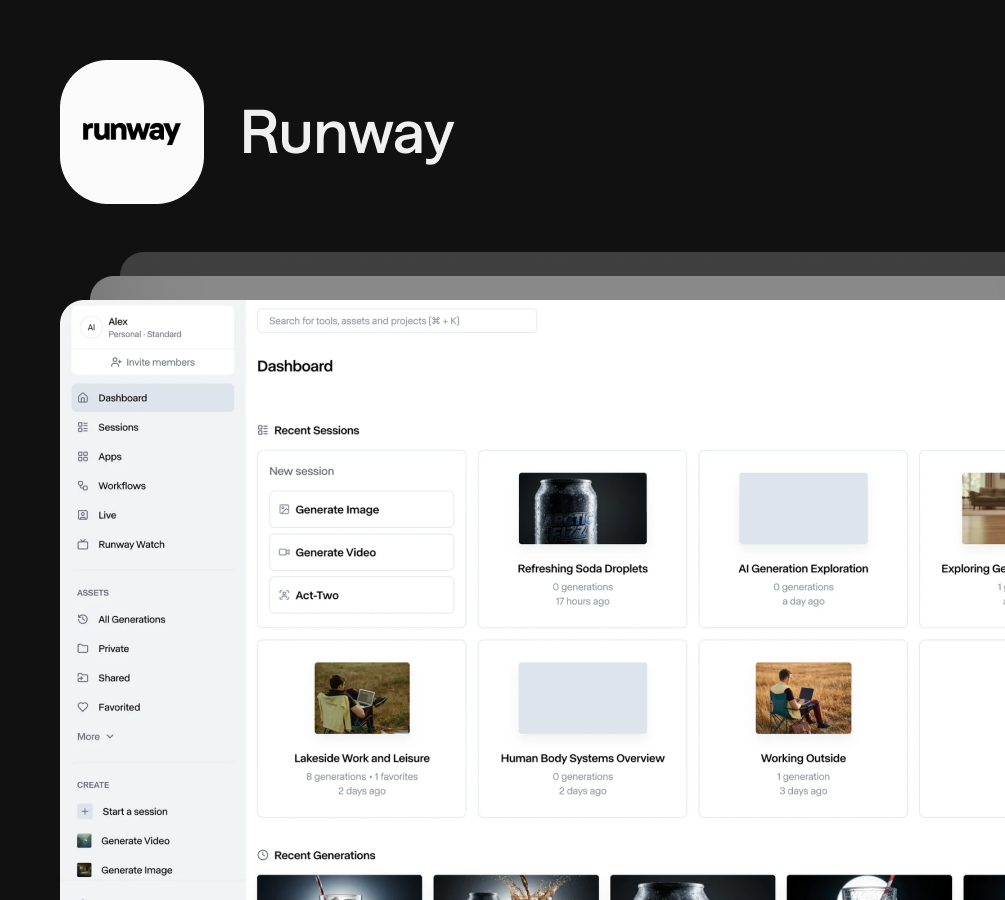The height and width of the screenshot is (900, 1005).
Task: Click the 'Recent Sessions' heading text
Action: [317, 430]
